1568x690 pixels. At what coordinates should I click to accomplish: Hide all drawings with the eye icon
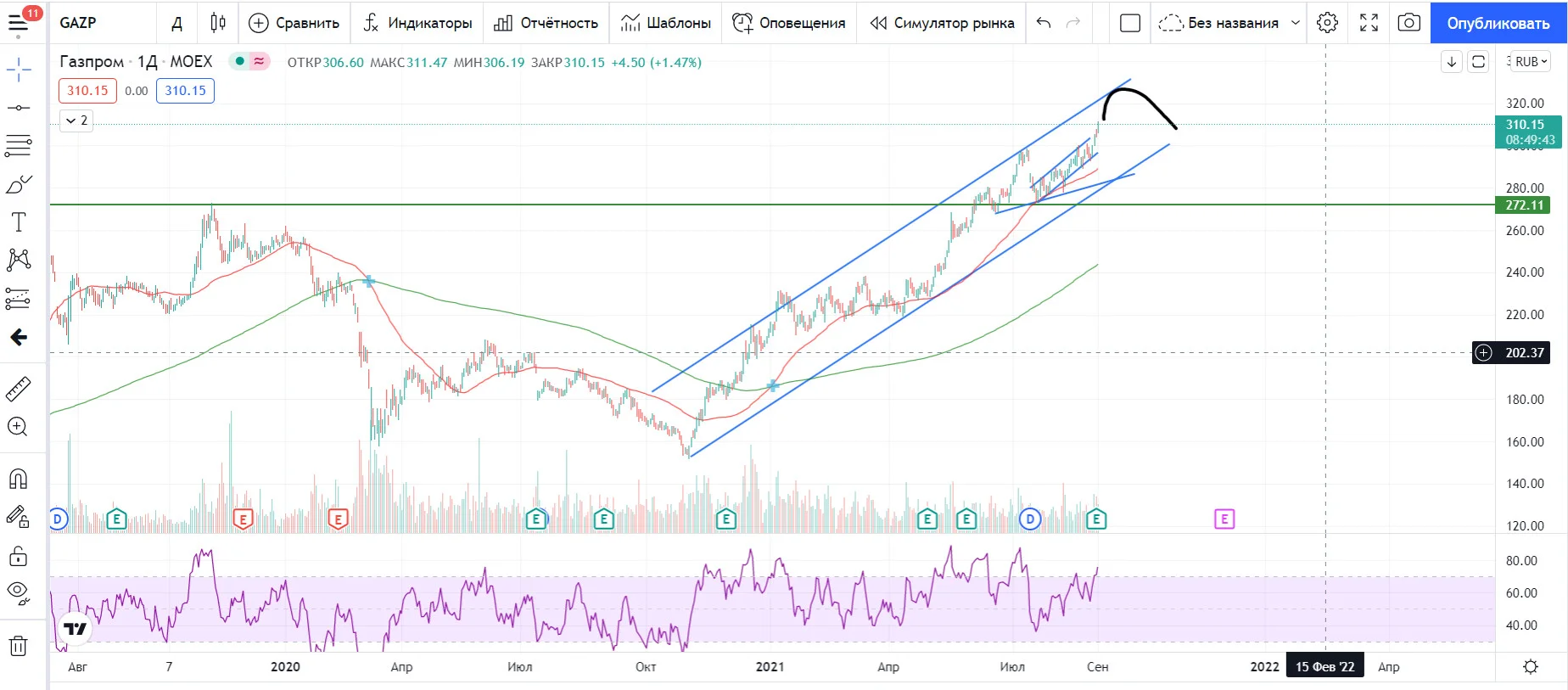coord(19,592)
